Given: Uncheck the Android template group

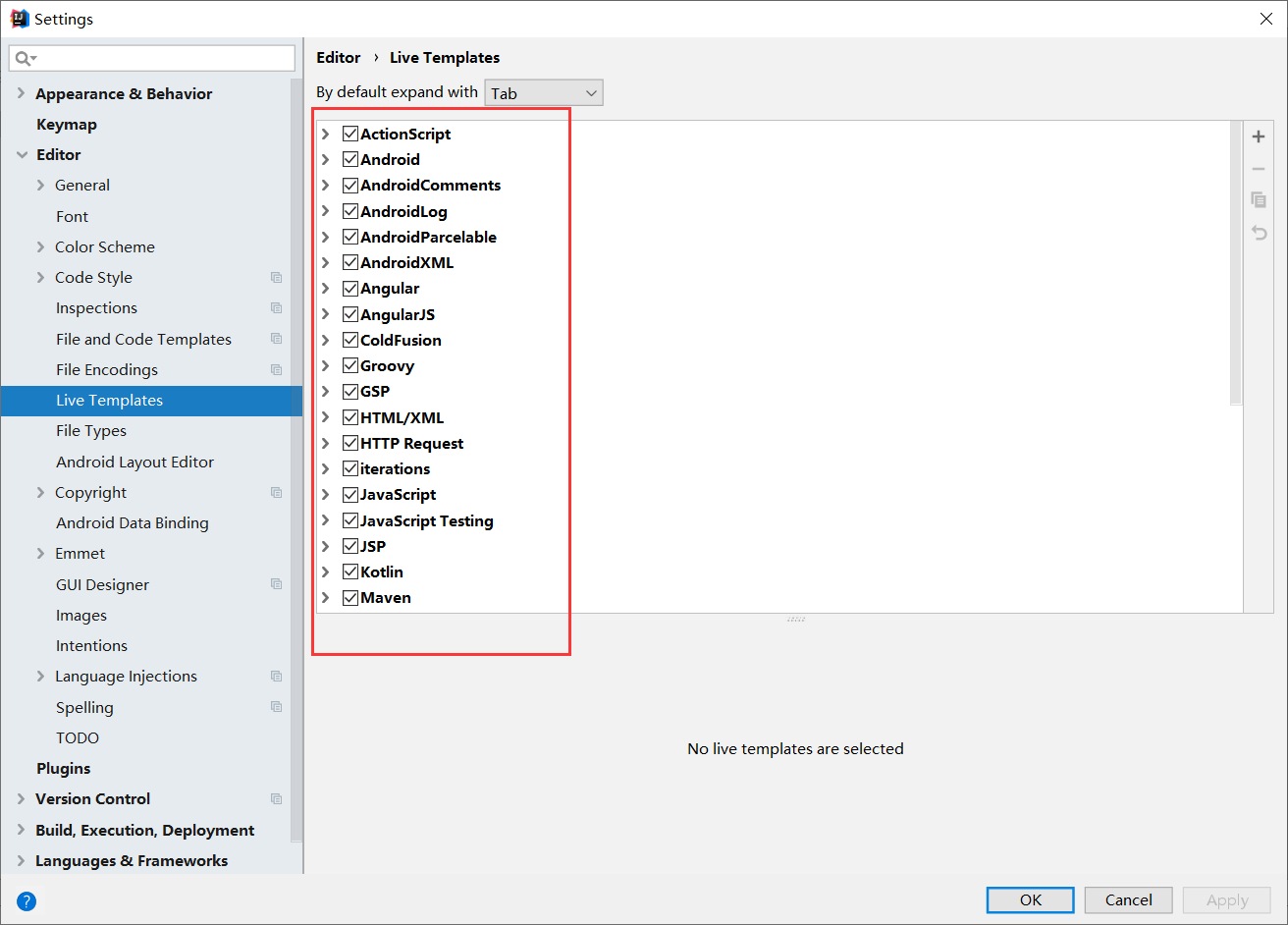Looking at the screenshot, I should tap(350, 159).
